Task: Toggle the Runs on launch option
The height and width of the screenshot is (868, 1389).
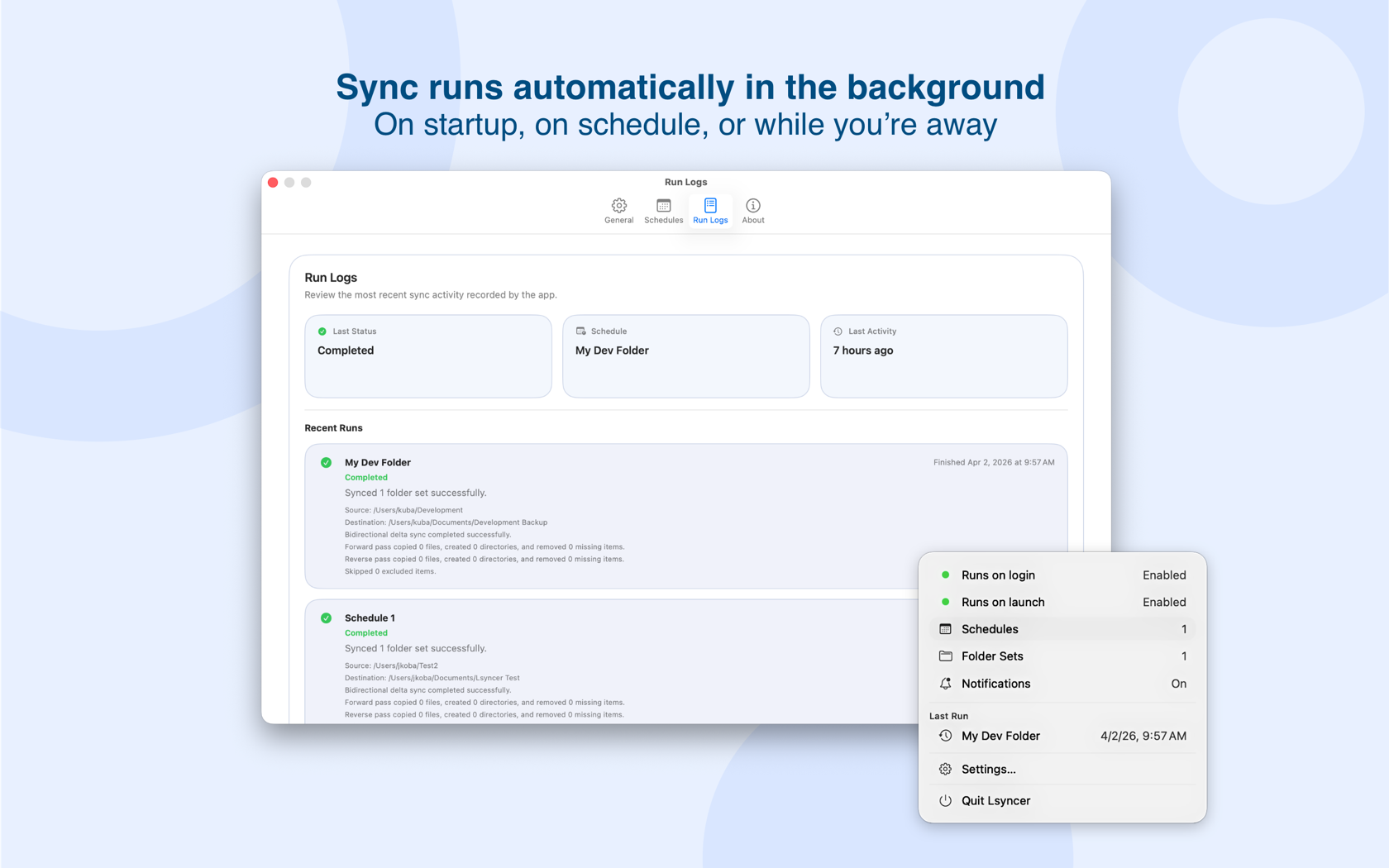Action: pyautogui.click(x=1062, y=603)
